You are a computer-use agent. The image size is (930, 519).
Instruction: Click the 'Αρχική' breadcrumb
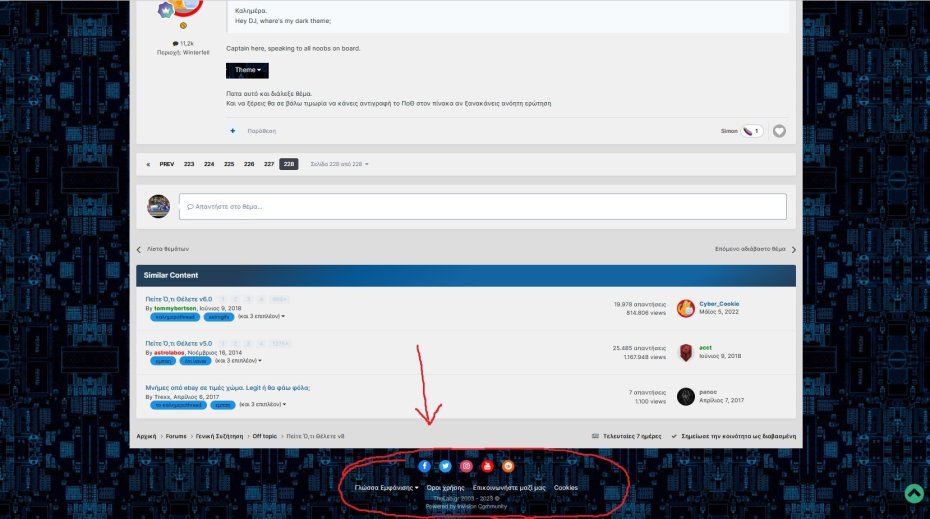[x=146, y=436]
